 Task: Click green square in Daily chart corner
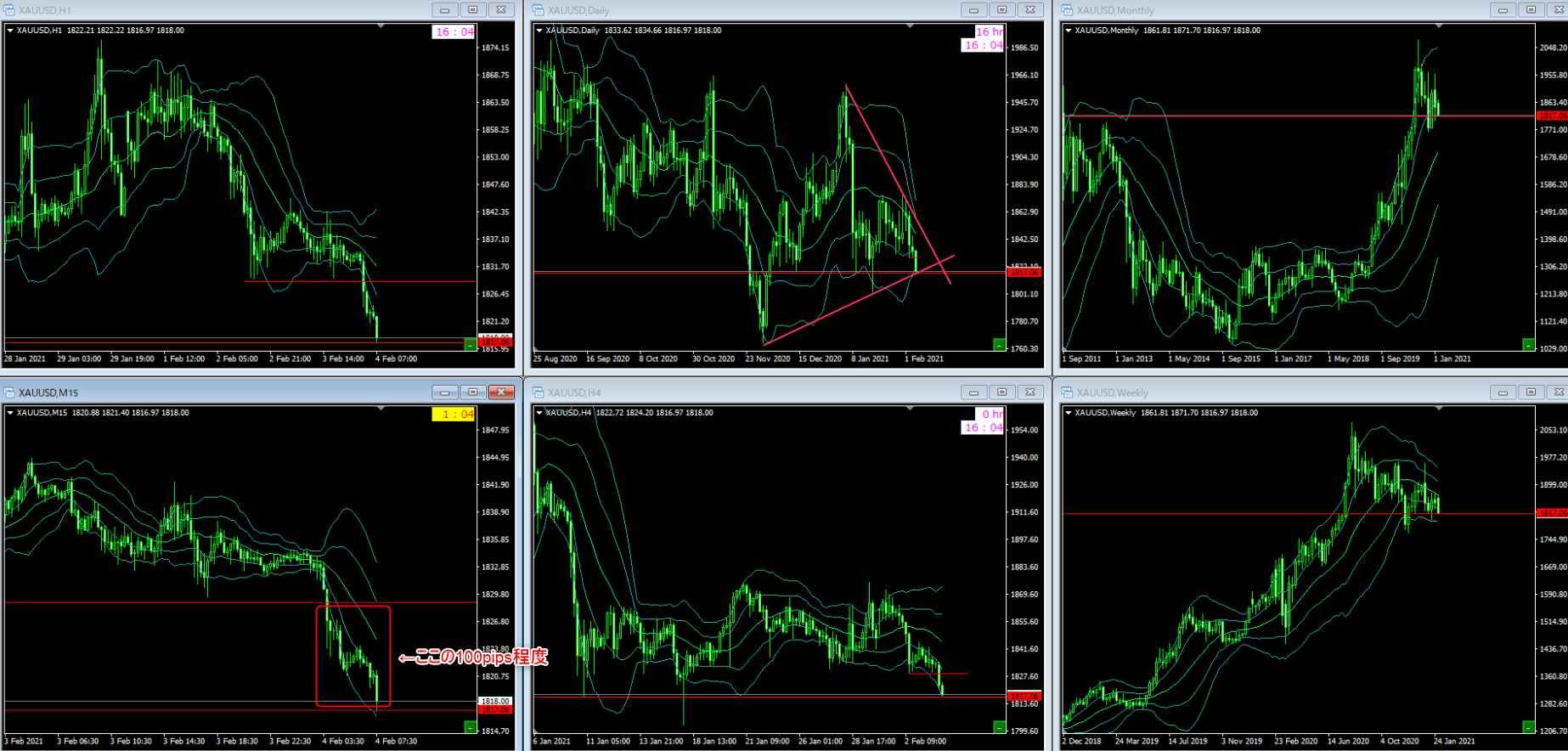pyautogui.click(x=1000, y=344)
